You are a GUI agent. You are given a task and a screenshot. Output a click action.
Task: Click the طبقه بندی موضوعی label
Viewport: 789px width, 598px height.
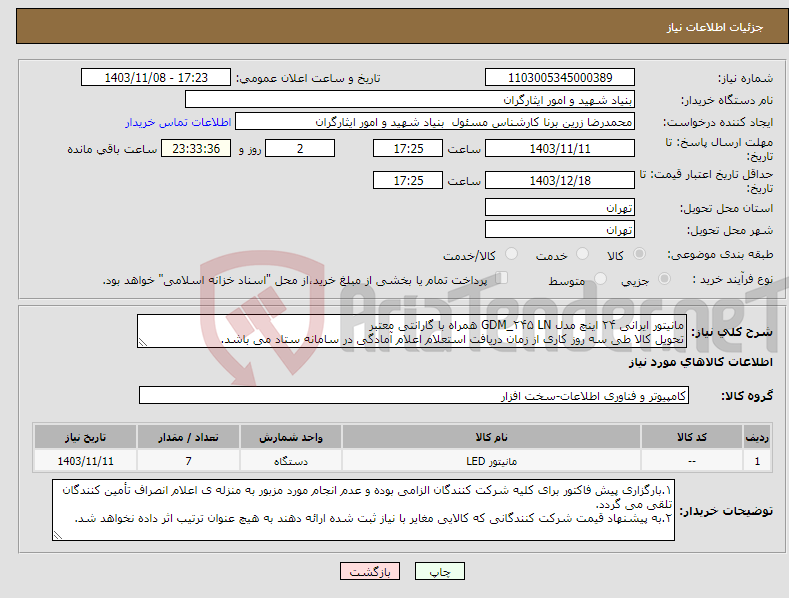tap(721, 254)
